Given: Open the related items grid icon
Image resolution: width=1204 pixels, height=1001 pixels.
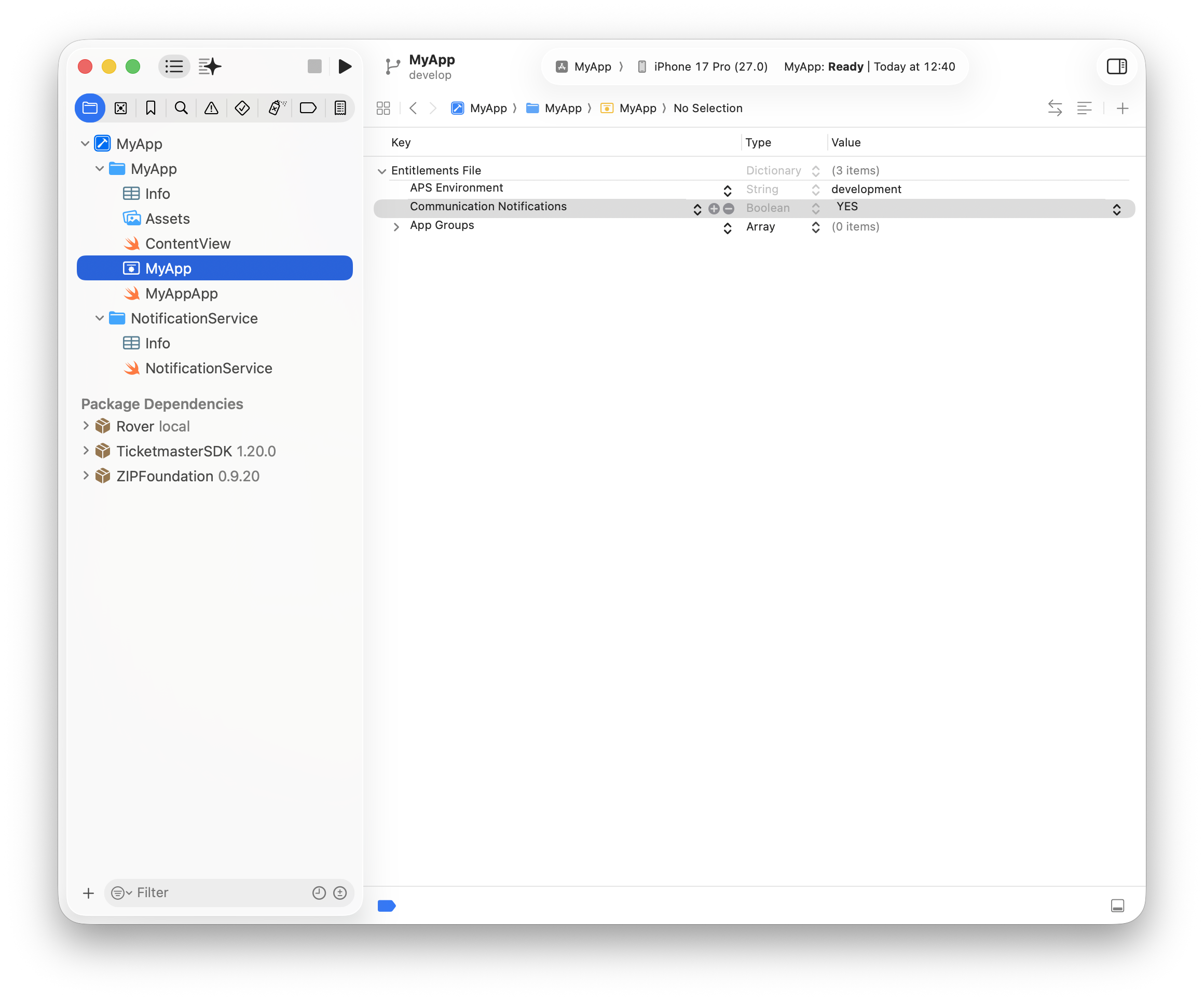Looking at the screenshot, I should pyautogui.click(x=383, y=108).
